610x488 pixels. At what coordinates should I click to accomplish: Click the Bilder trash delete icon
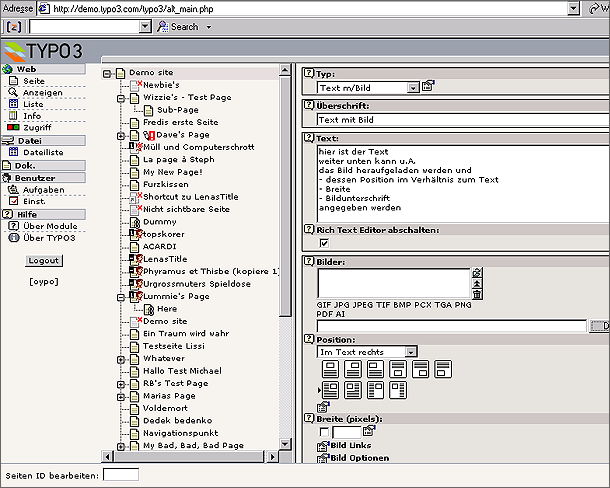(477, 294)
